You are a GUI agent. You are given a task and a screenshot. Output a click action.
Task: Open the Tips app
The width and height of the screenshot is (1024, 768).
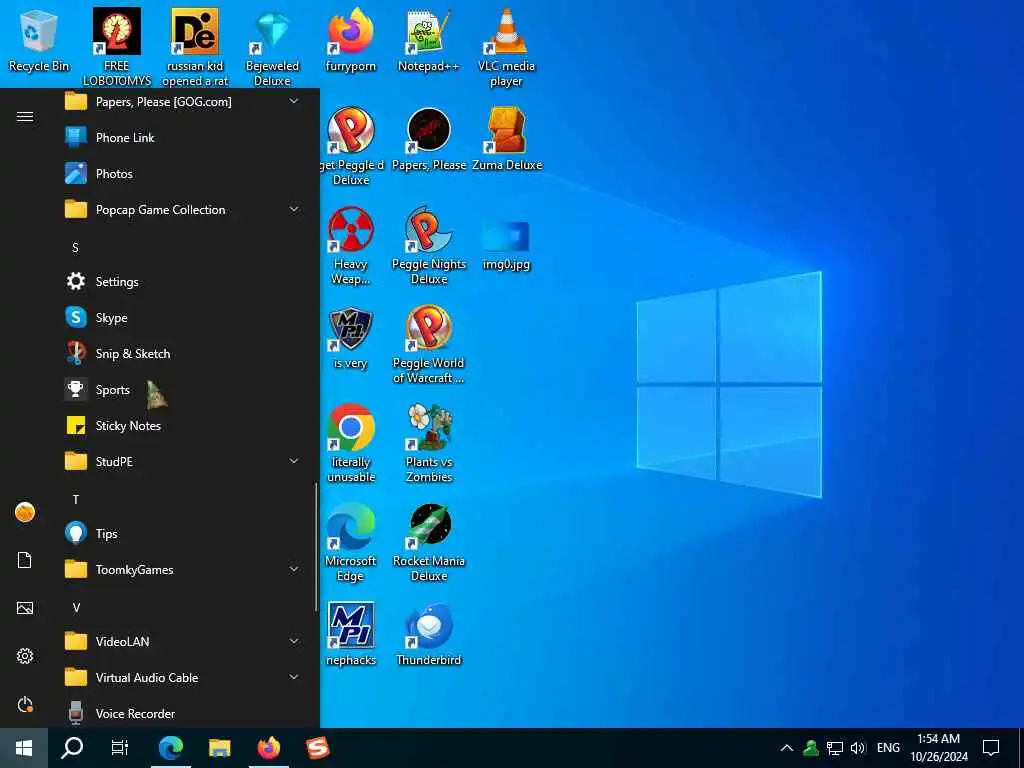click(182, 534)
